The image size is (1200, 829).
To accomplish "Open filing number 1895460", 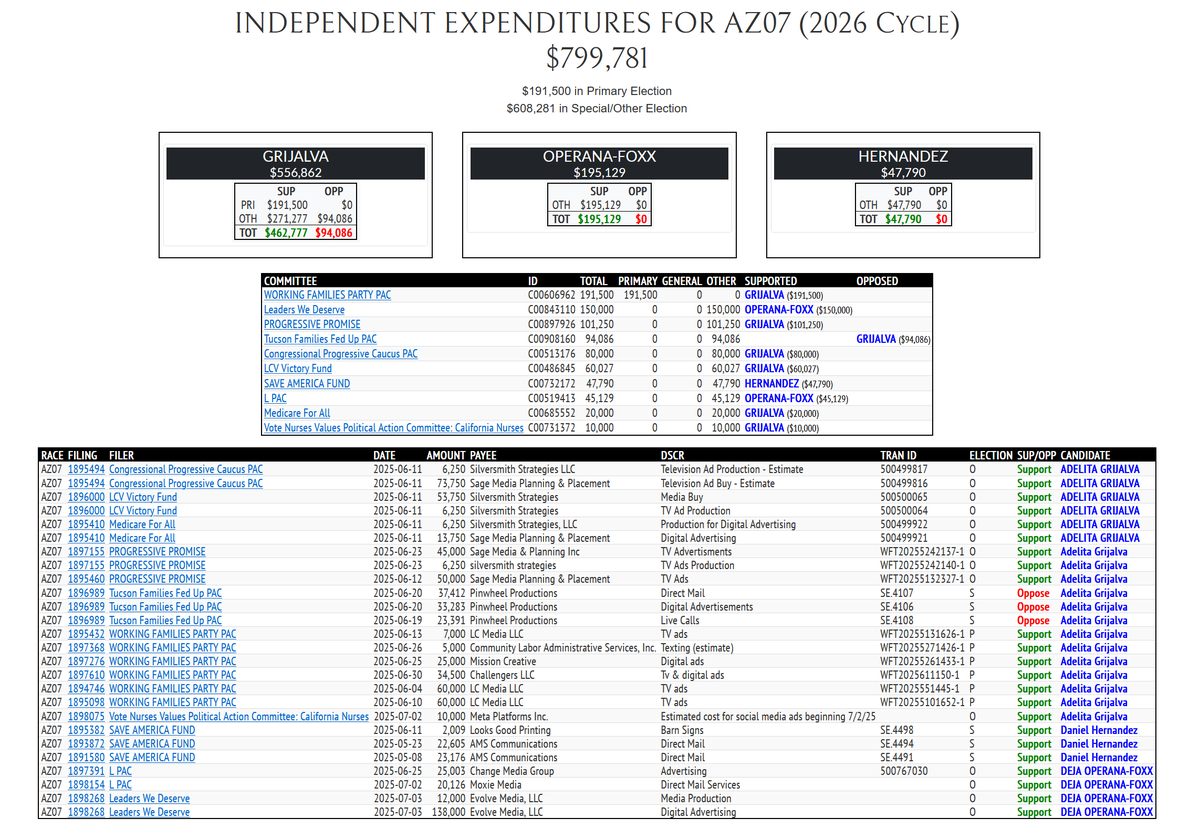I will pos(85,579).
